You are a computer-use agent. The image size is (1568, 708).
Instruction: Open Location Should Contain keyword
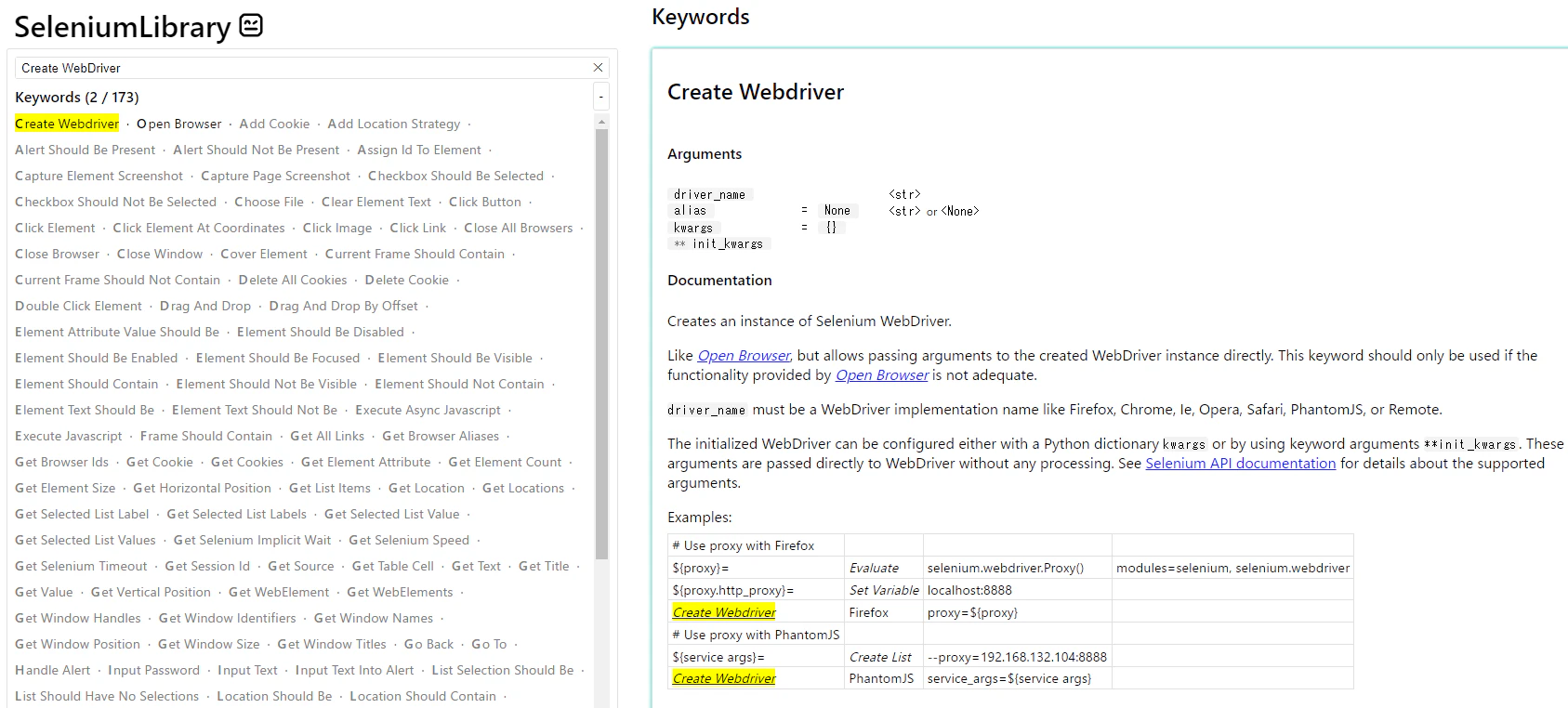click(x=423, y=696)
